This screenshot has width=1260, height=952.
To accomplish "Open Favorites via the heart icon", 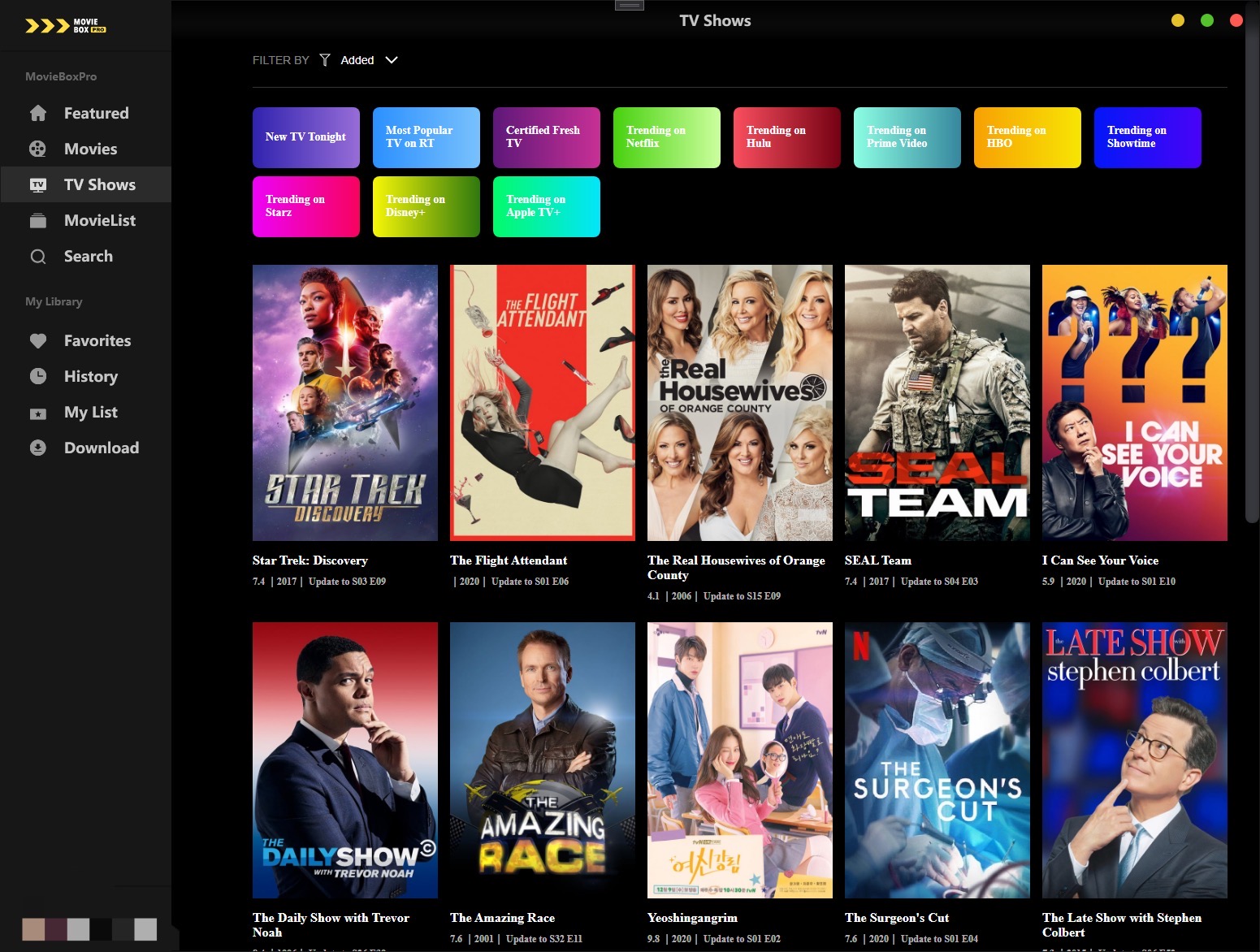I will [37, 340].
